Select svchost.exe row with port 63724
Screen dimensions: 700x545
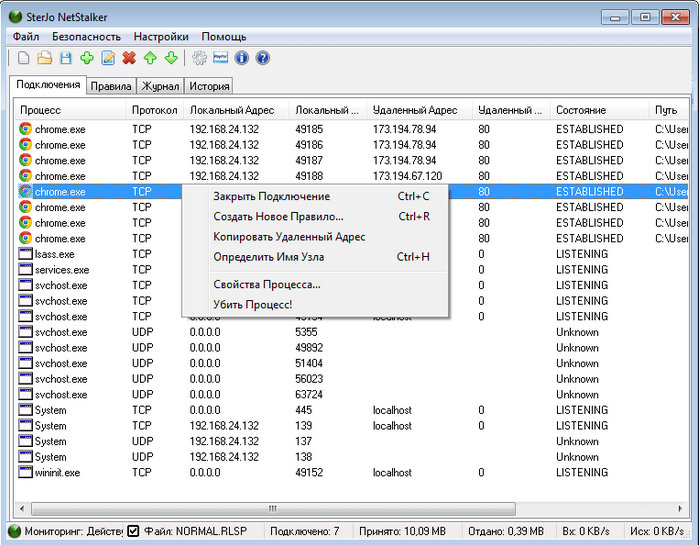(x=352, y=395)
